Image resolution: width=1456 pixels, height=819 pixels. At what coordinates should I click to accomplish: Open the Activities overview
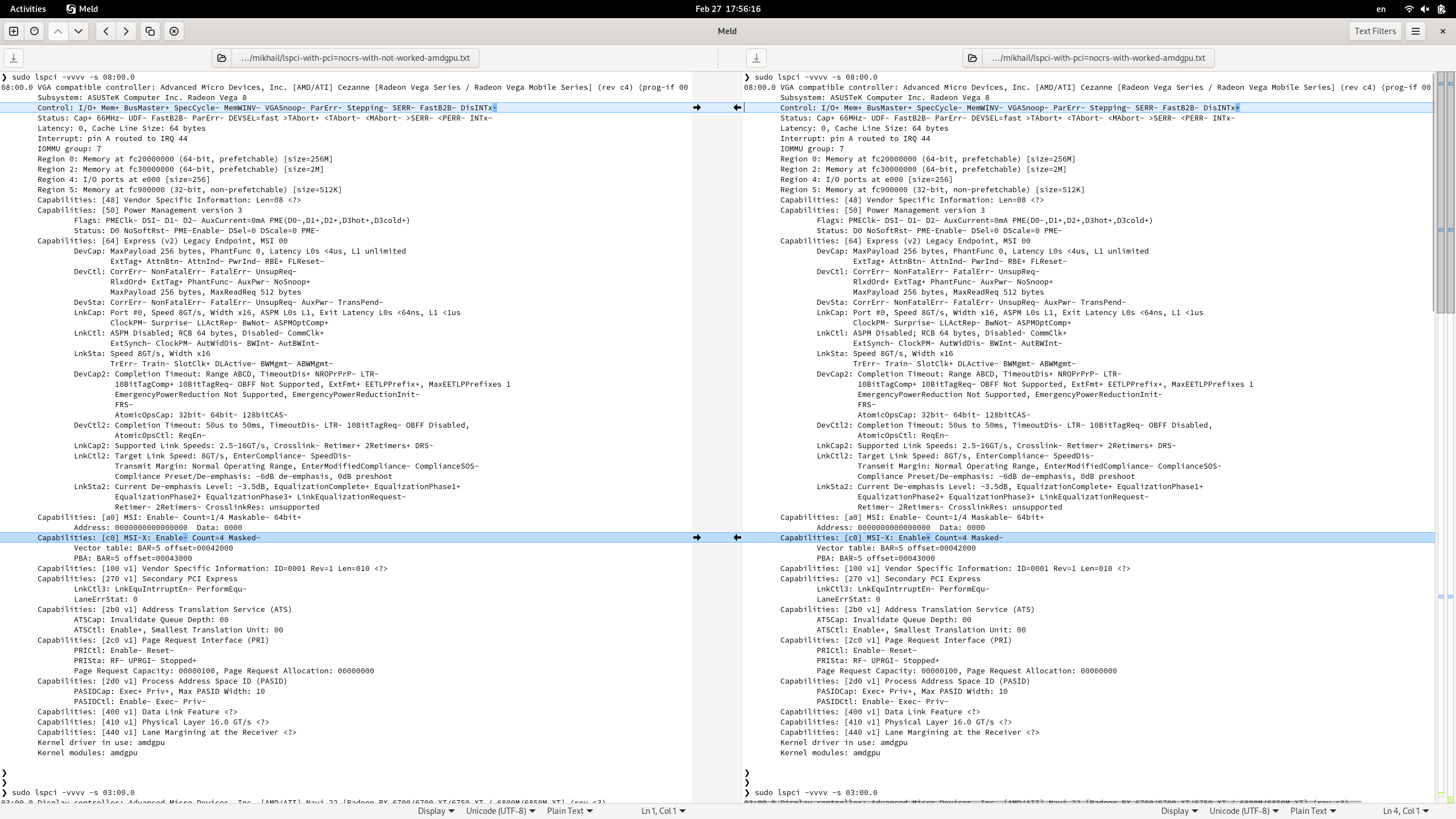pos(28,9)
